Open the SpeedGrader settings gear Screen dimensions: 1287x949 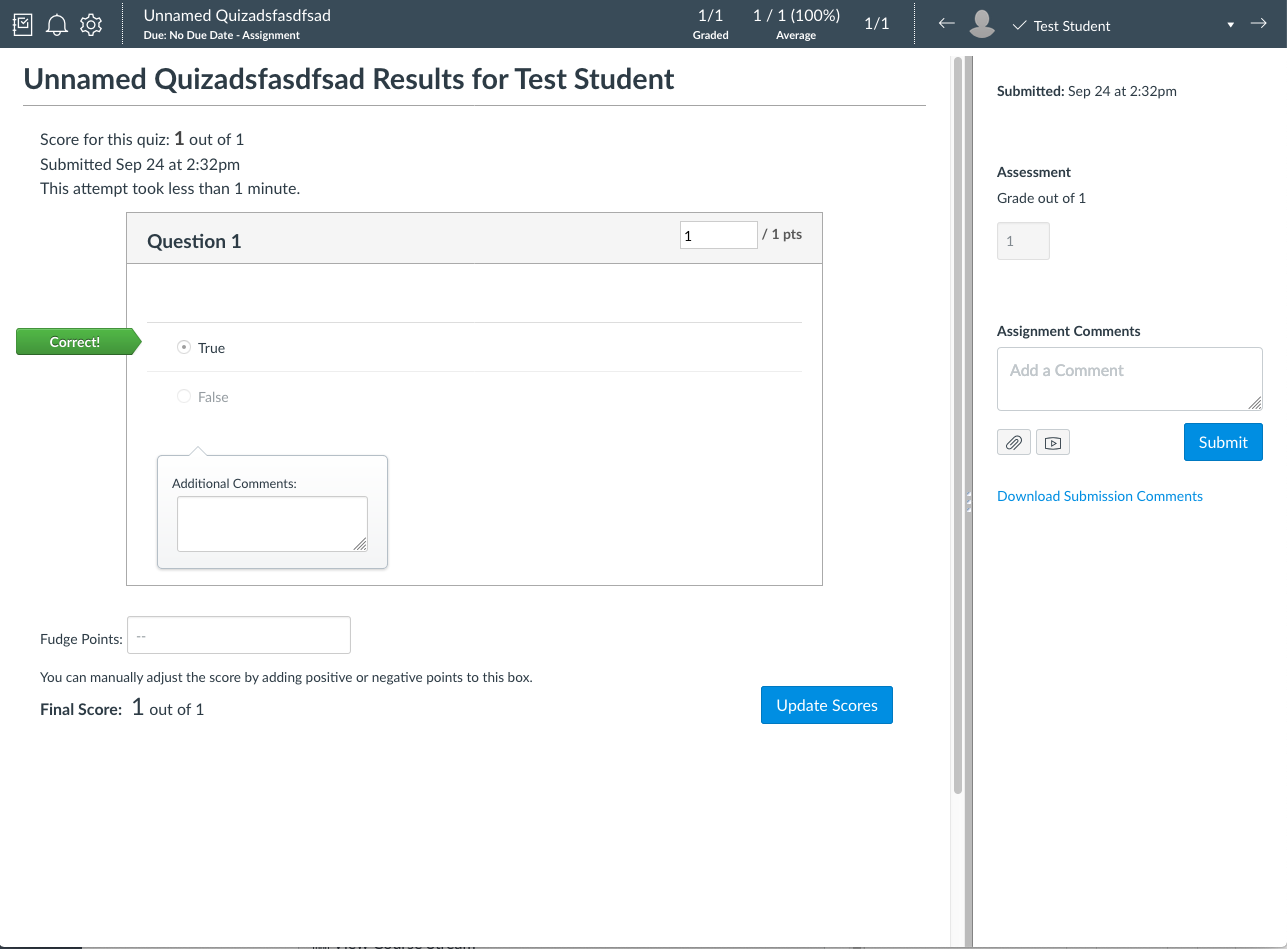90,24
